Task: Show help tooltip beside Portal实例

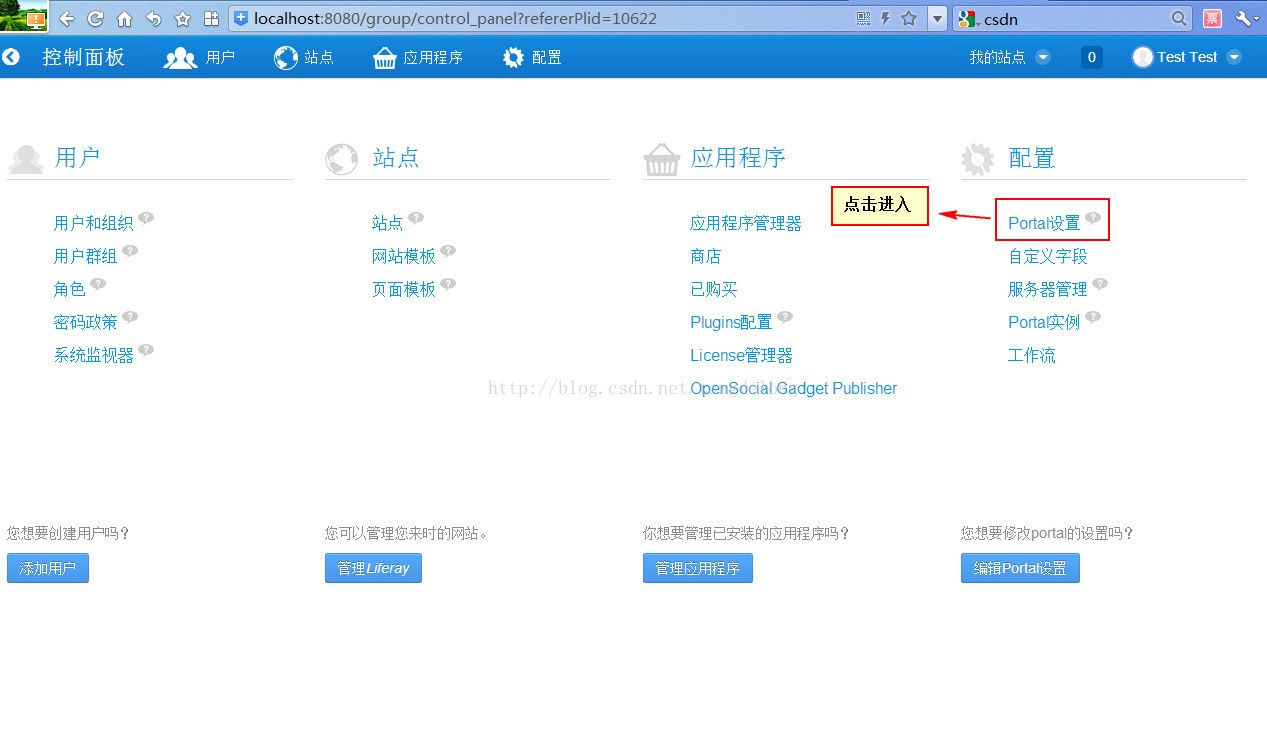Action: (x=1093, y=316)
